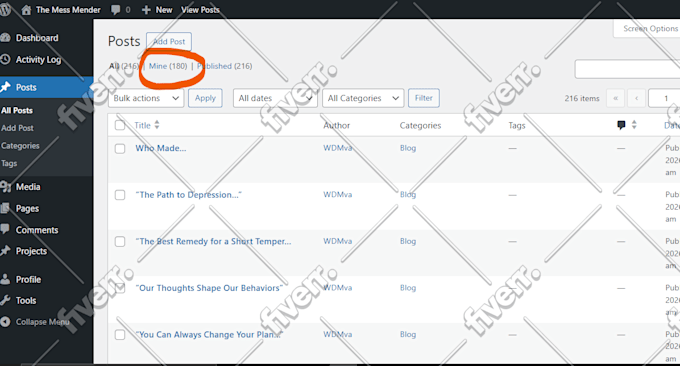This screenshot has height=366, width=680.
Task: Click the Apply button
Action: (x=205, y=98)
